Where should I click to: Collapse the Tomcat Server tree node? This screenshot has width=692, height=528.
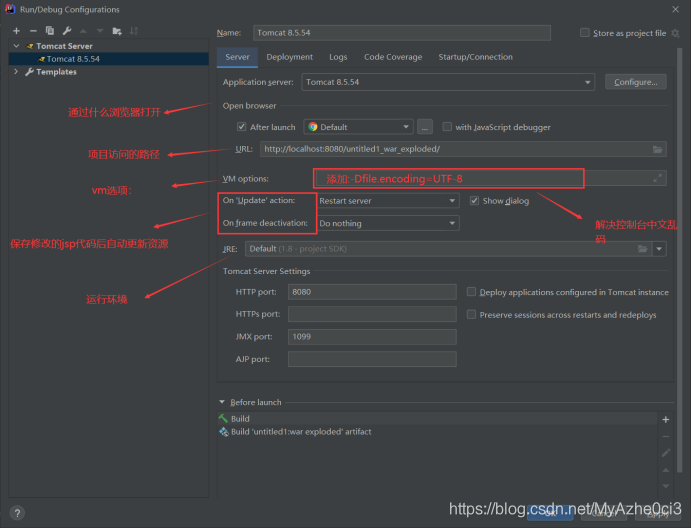click(x=16, y=46)
